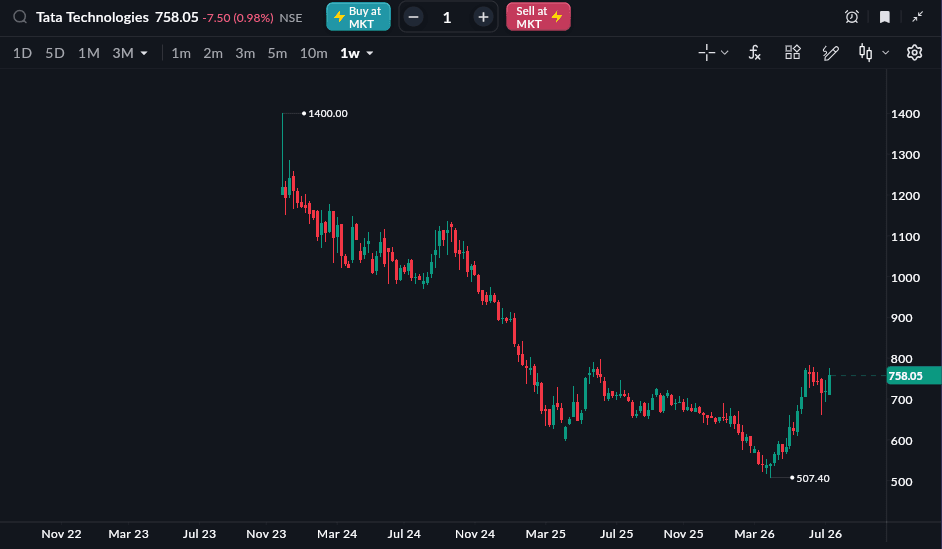The image size is (942, 549).
Task: Switch to 2m candle interval
Action: [213, 53]
